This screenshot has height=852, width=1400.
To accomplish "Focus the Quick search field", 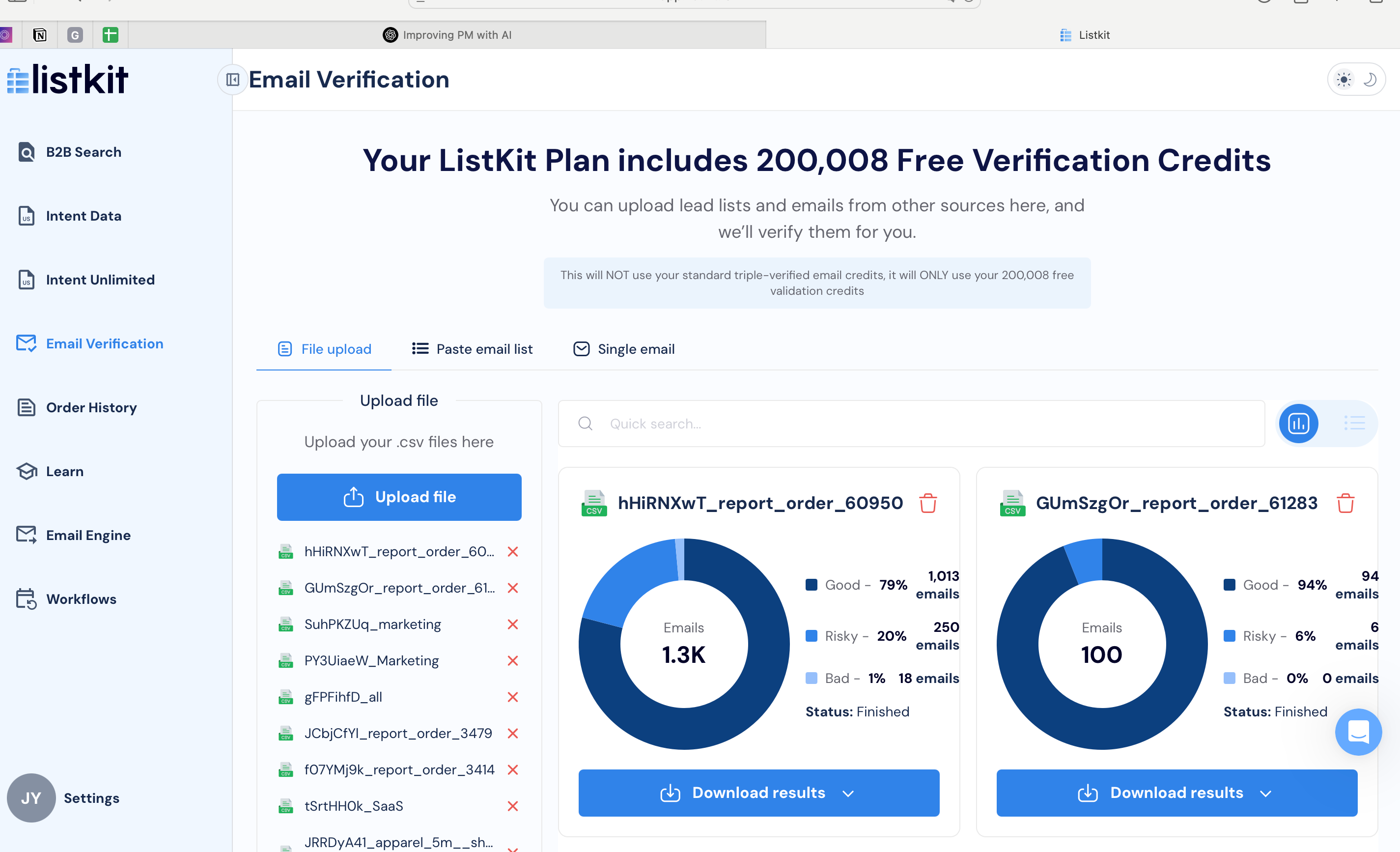I will [x=909, y=424].
